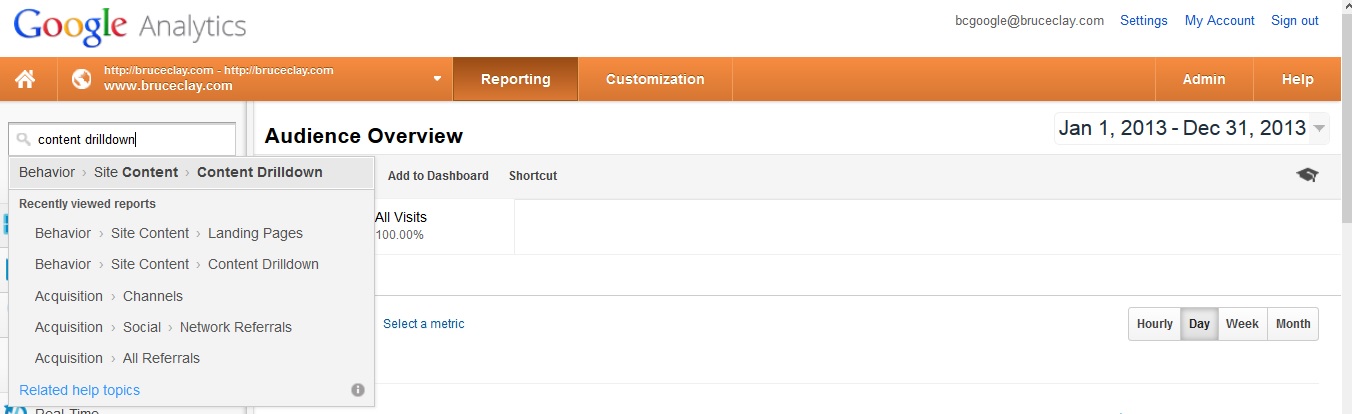Expand the date range picker arrow
Screen dimensions: 1352x414
point(1319,129)
